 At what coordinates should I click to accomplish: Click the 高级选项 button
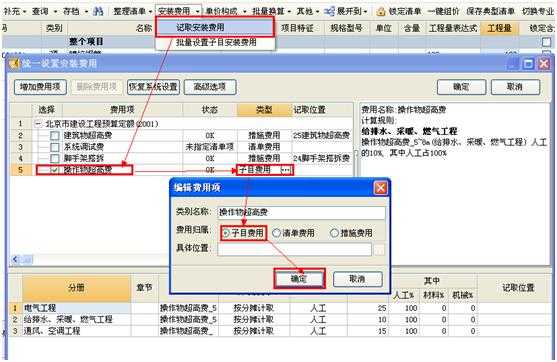(x=210, y=87)
